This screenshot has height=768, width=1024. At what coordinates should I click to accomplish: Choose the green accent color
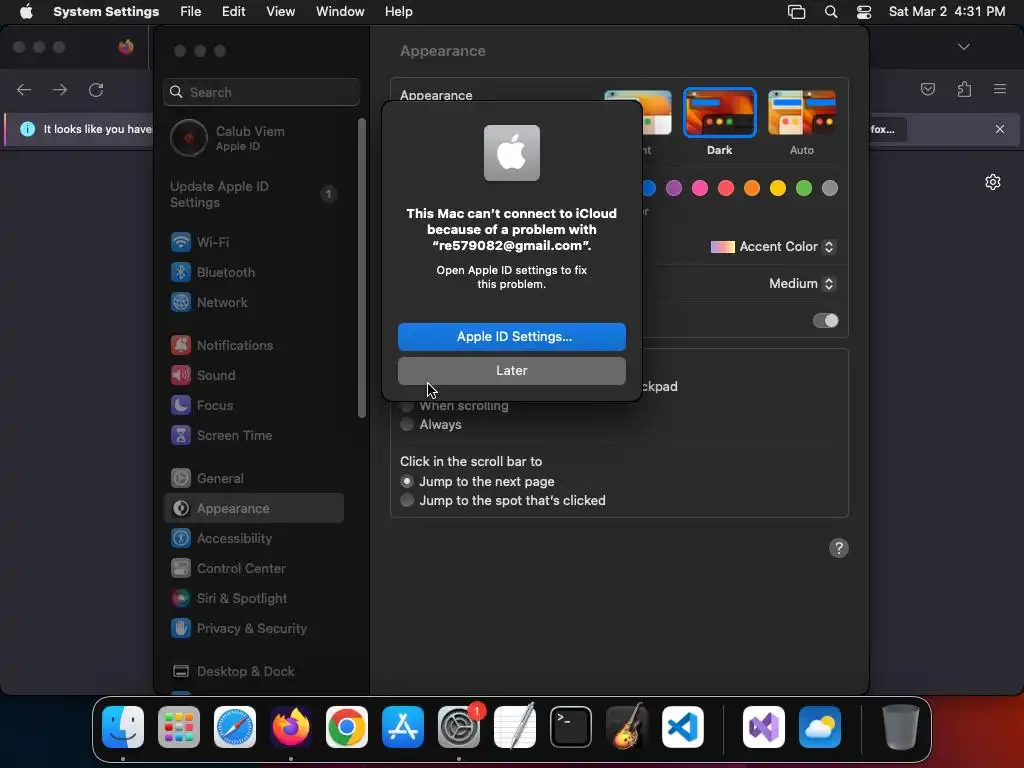[x=804, y=188]
